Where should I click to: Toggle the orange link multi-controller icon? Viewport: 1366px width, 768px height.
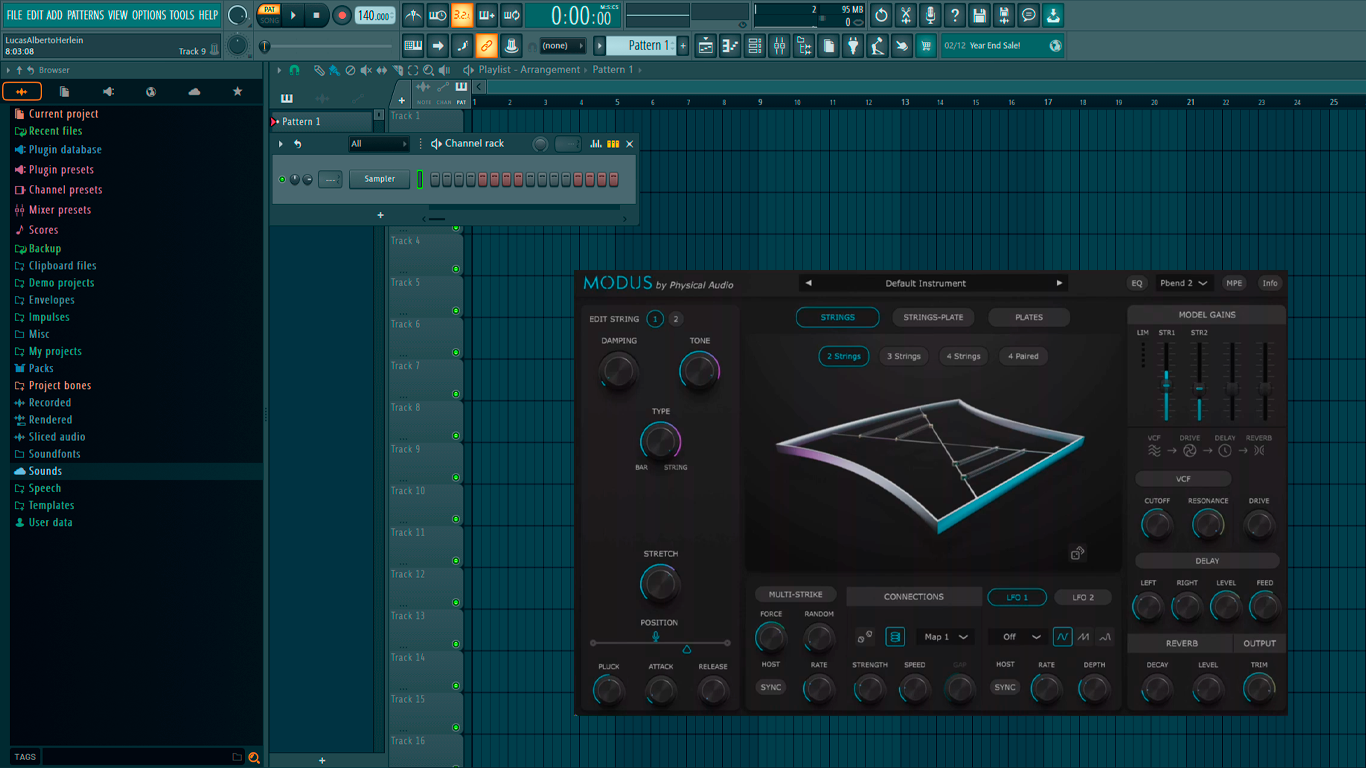coord(486,46)
